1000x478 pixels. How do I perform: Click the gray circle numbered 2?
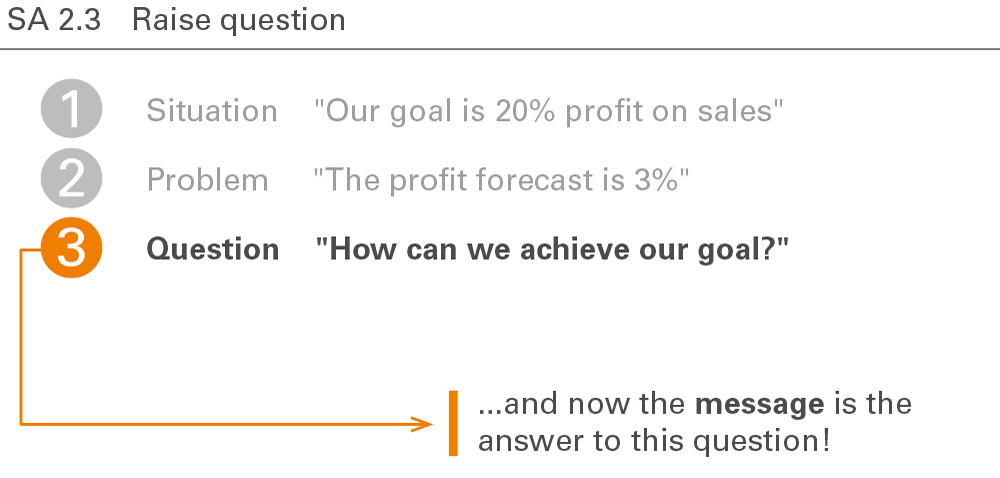(x=71, y=178)
